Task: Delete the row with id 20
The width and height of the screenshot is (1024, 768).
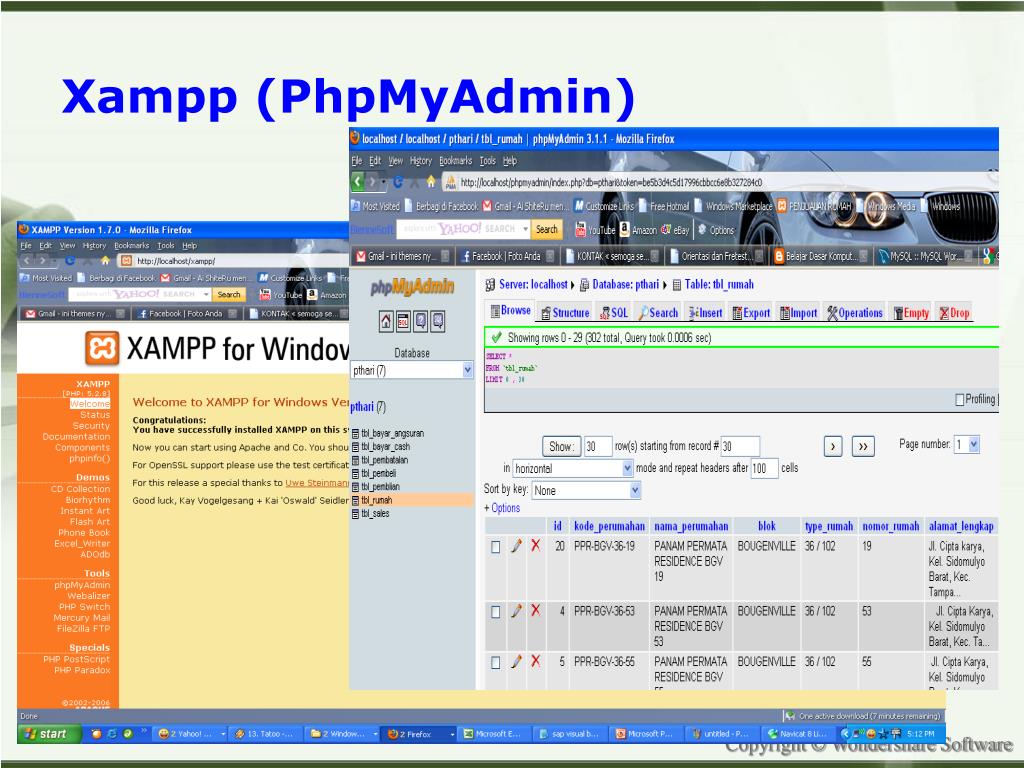Action: 536,545
